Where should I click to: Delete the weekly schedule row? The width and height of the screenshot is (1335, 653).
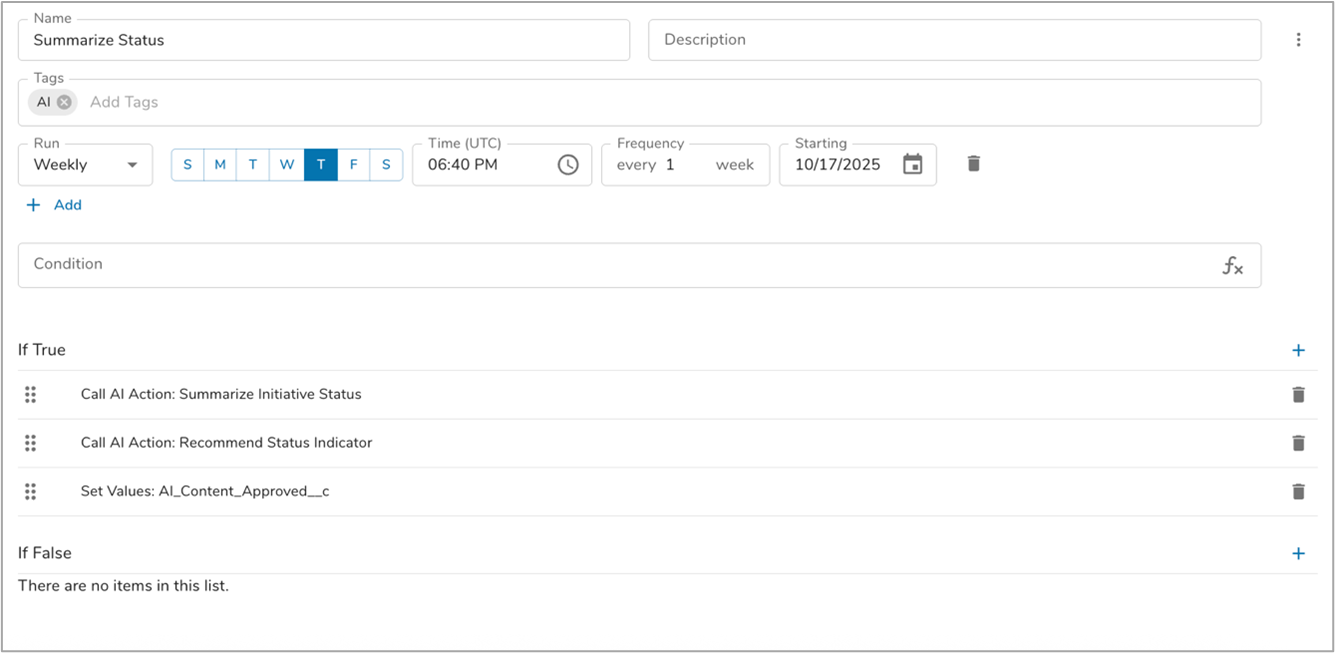[x=974, y=163]
